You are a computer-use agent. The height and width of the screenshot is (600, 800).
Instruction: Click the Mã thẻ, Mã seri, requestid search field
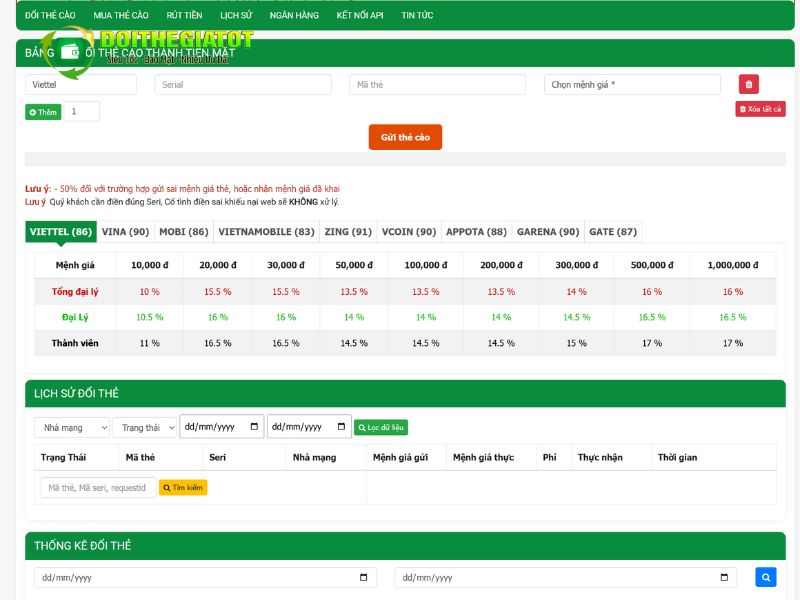point(98,488)
